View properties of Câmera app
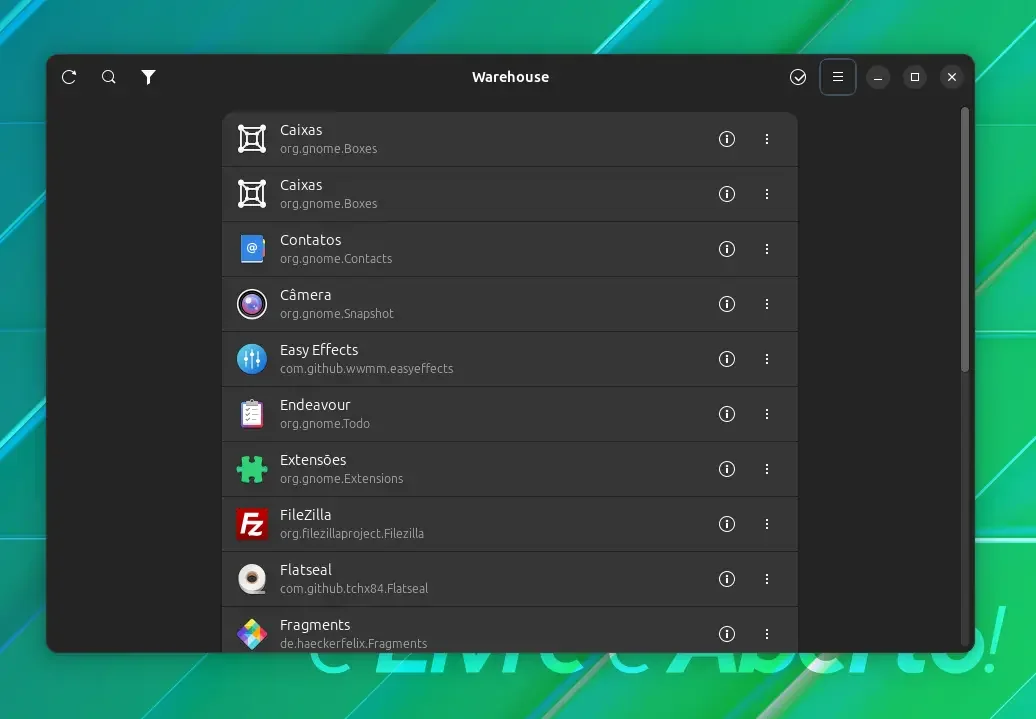This screenshot has height=719, width=1036. coord(727,304)
